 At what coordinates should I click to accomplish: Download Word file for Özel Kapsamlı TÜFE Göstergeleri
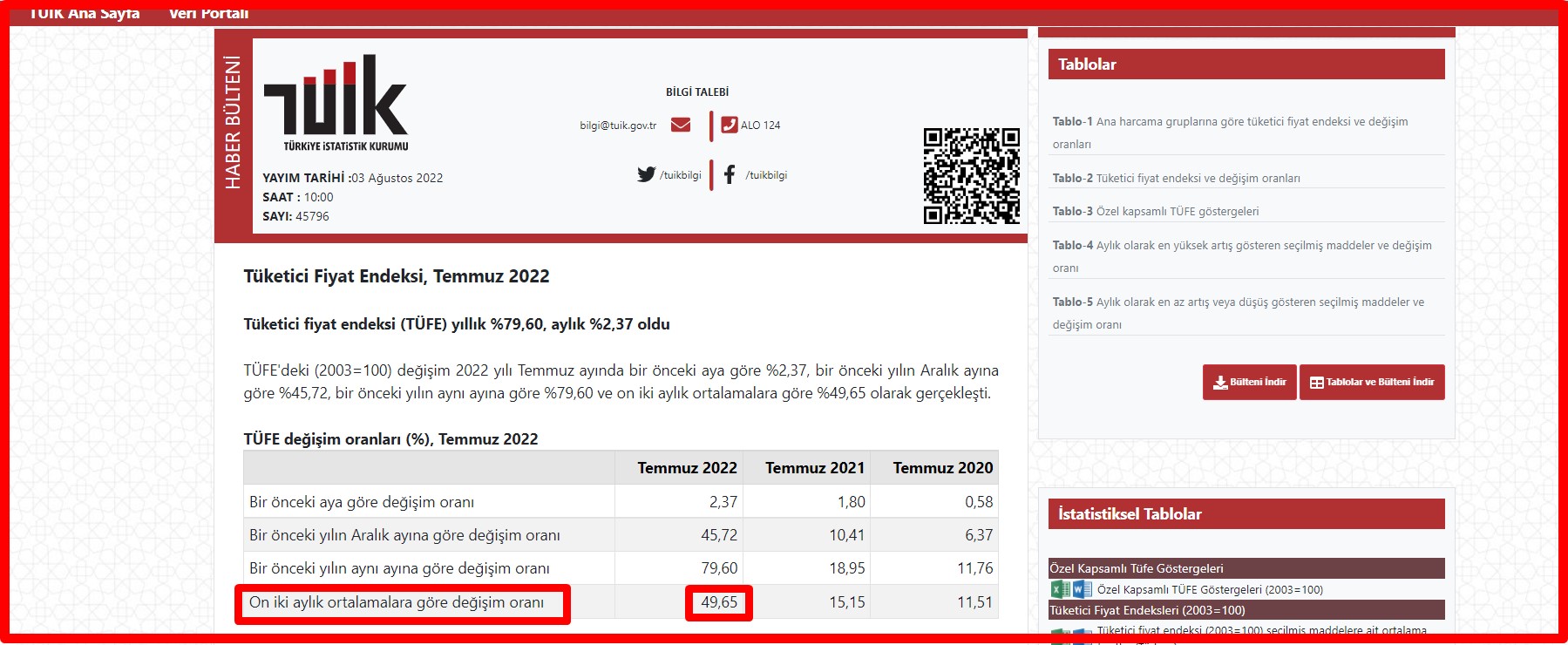coord(1082,589)
